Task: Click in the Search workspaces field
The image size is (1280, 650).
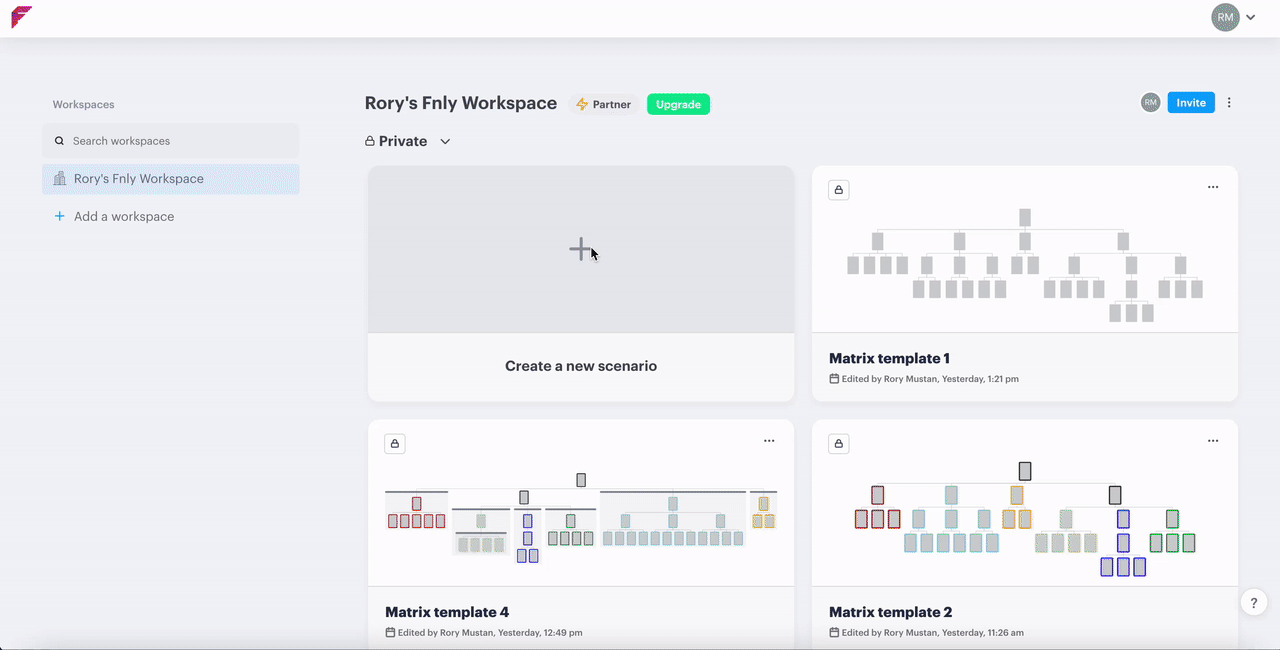Action: pyautogui.click(x=170, y=141)
